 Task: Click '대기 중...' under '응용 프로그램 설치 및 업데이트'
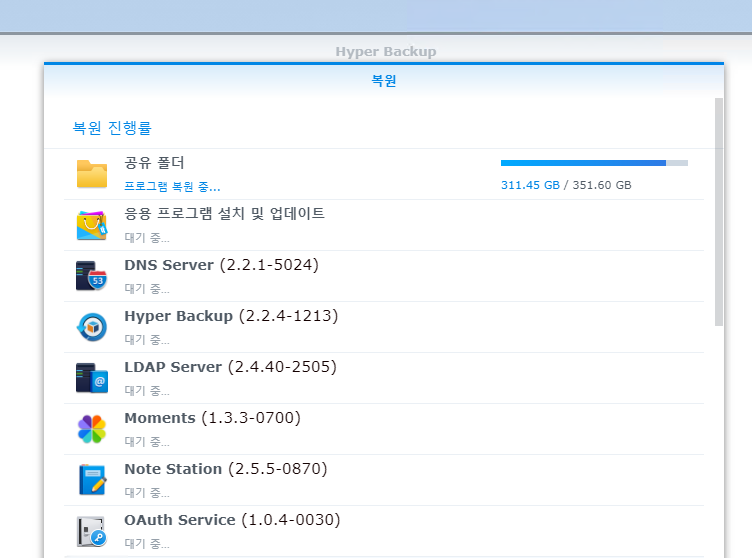tap(147, 237)
